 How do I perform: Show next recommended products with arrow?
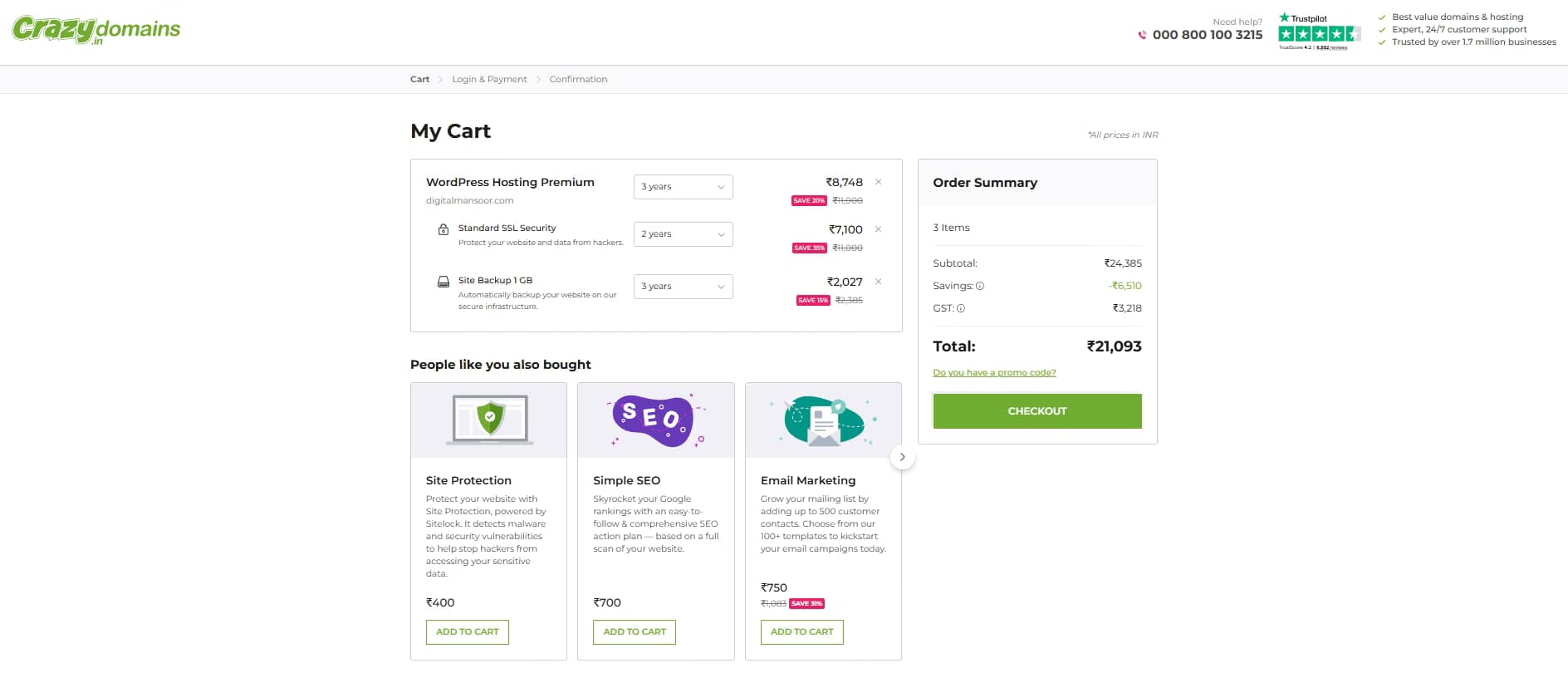point(902,457)
